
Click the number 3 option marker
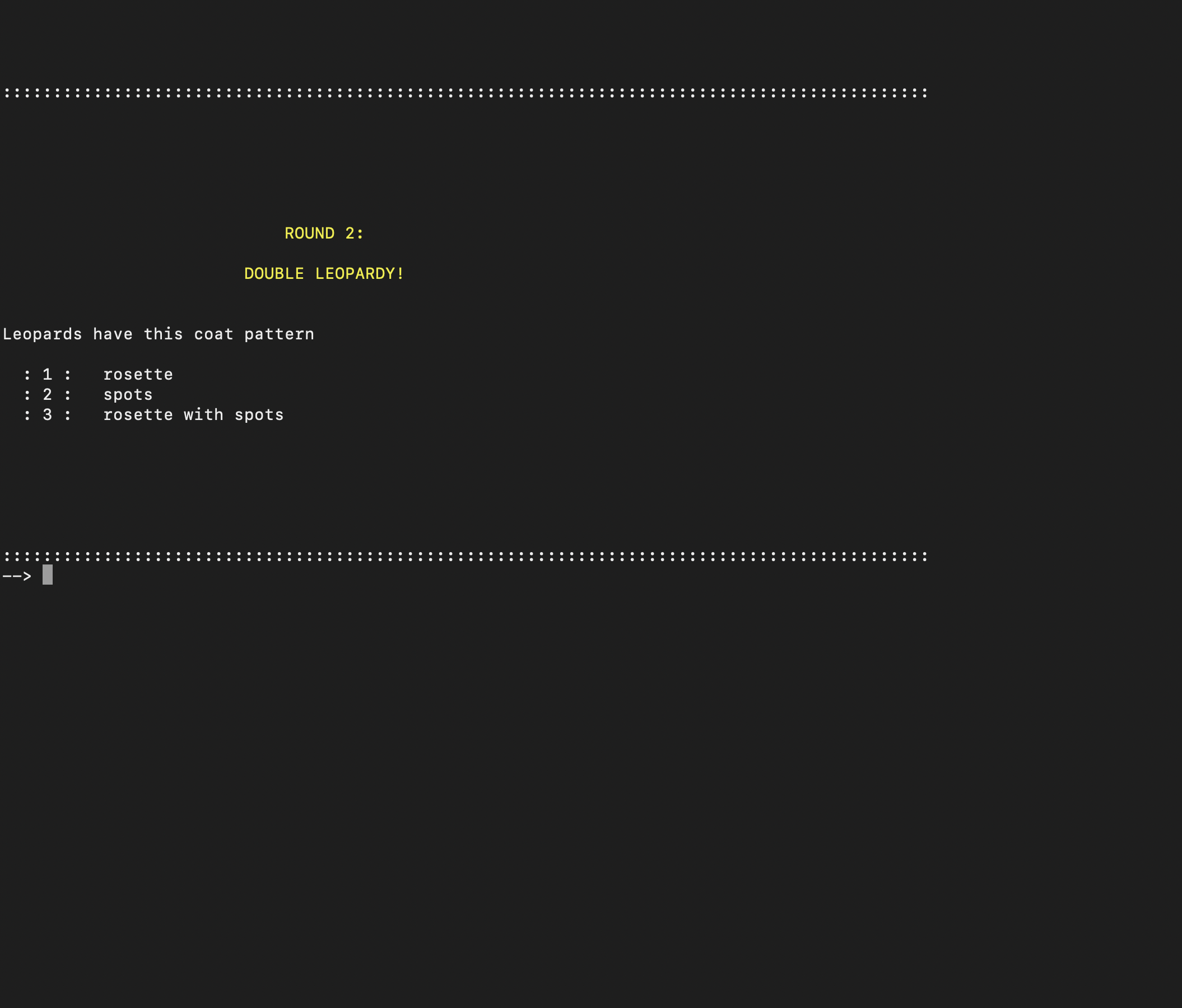(48, 415)
